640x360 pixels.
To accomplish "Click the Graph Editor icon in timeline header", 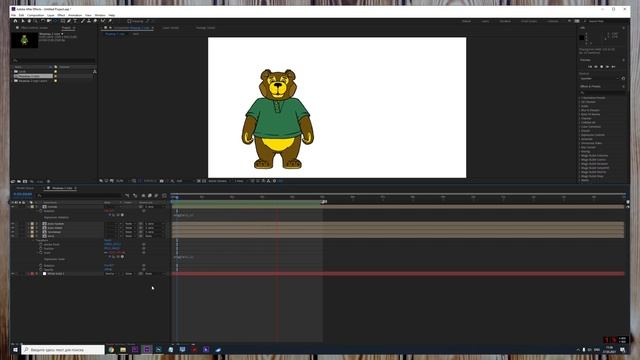I will [x=164, y=196].
